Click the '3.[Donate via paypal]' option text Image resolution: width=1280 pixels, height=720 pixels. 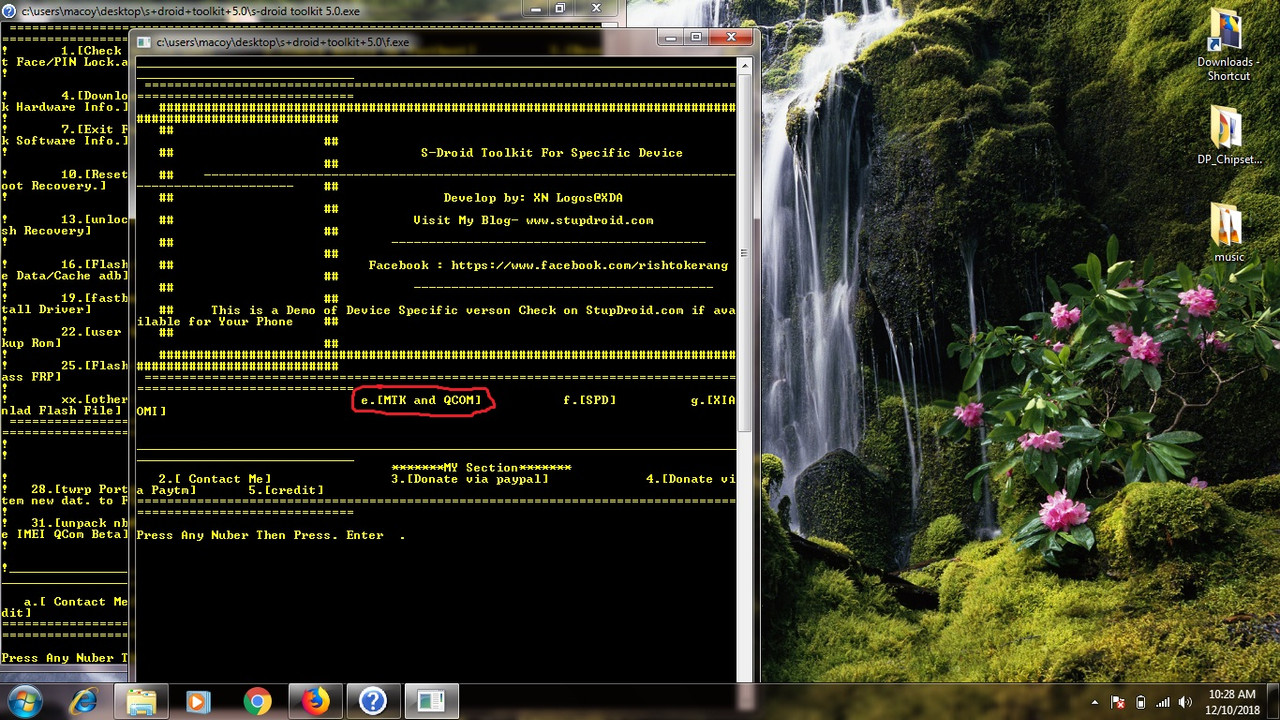tap(470, 479)
